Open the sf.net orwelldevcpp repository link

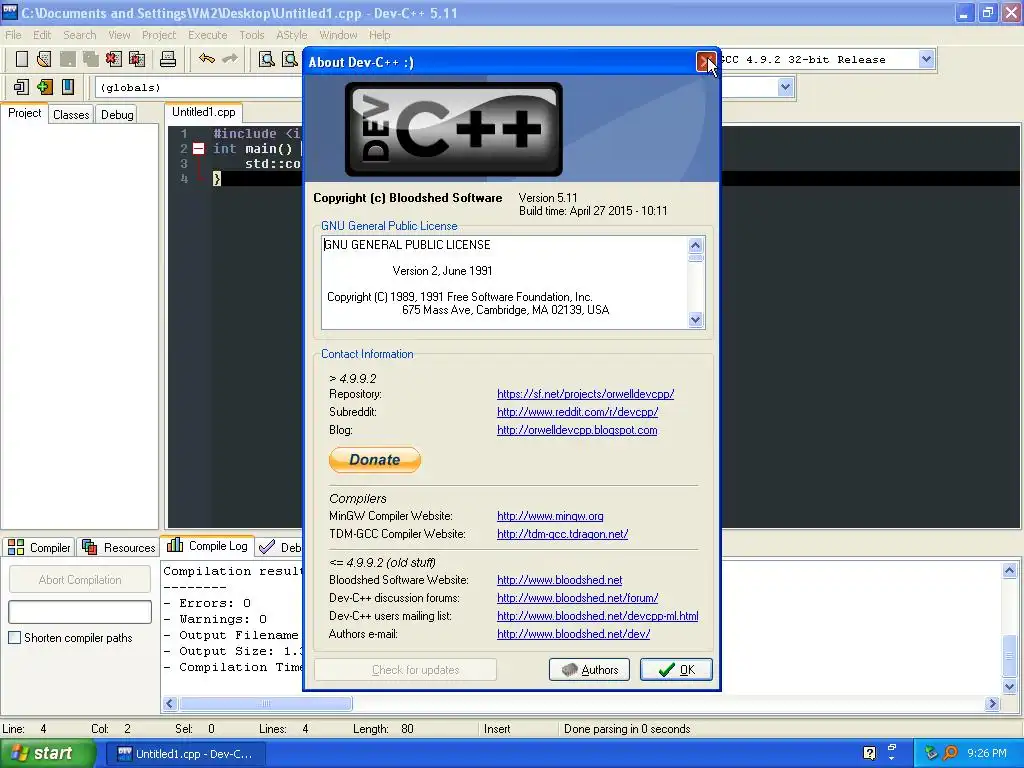tap(585, 394)
